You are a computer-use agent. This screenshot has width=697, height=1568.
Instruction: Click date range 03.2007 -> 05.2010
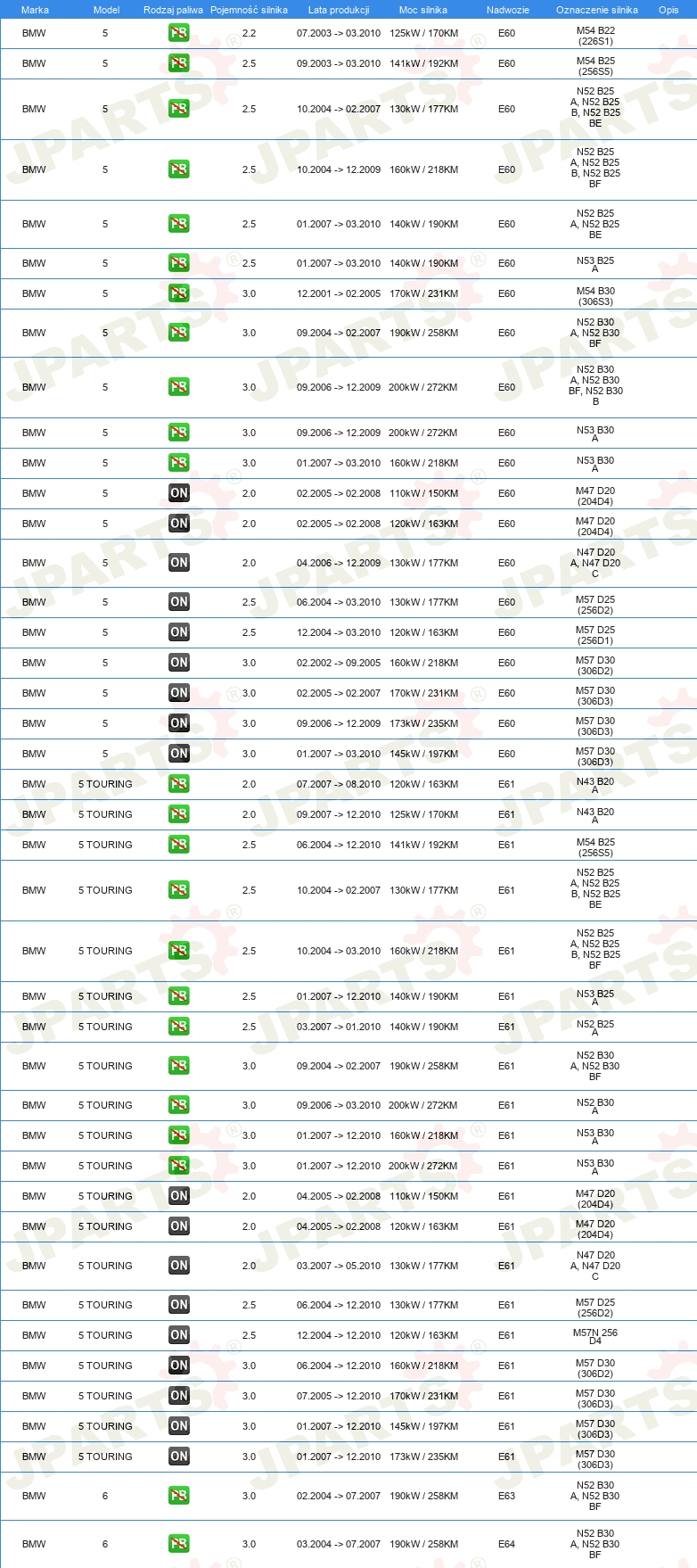pyautogui.click(x=339, y=1266)
